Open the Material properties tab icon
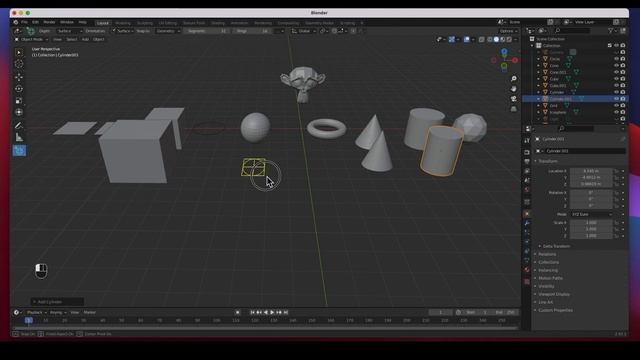 coord(527,269)
